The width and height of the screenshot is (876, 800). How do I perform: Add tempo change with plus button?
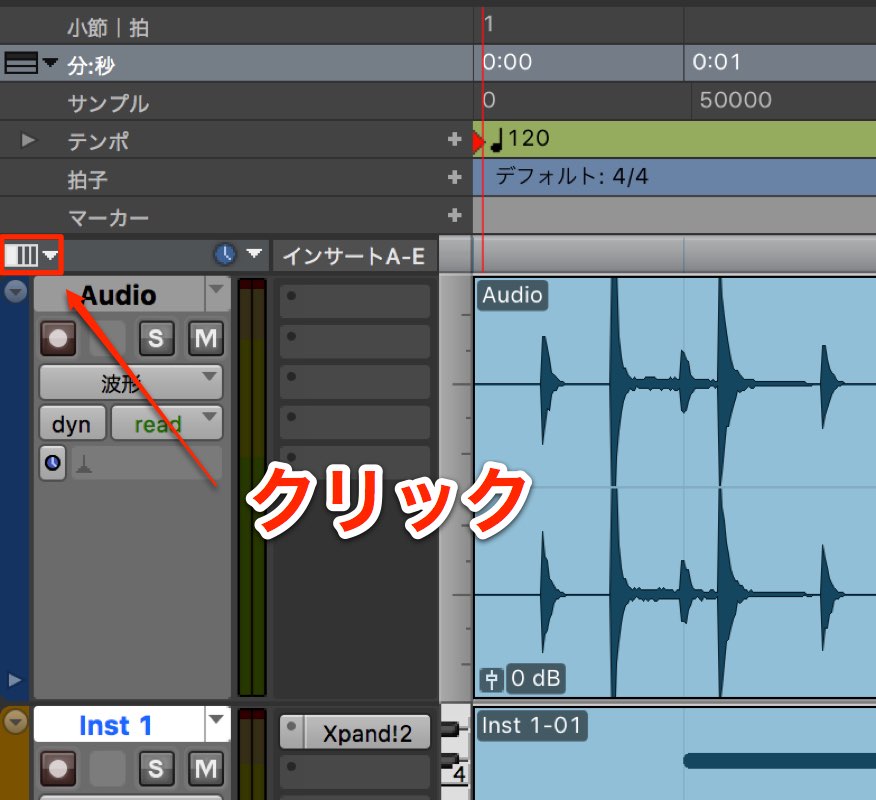point(455,139)
